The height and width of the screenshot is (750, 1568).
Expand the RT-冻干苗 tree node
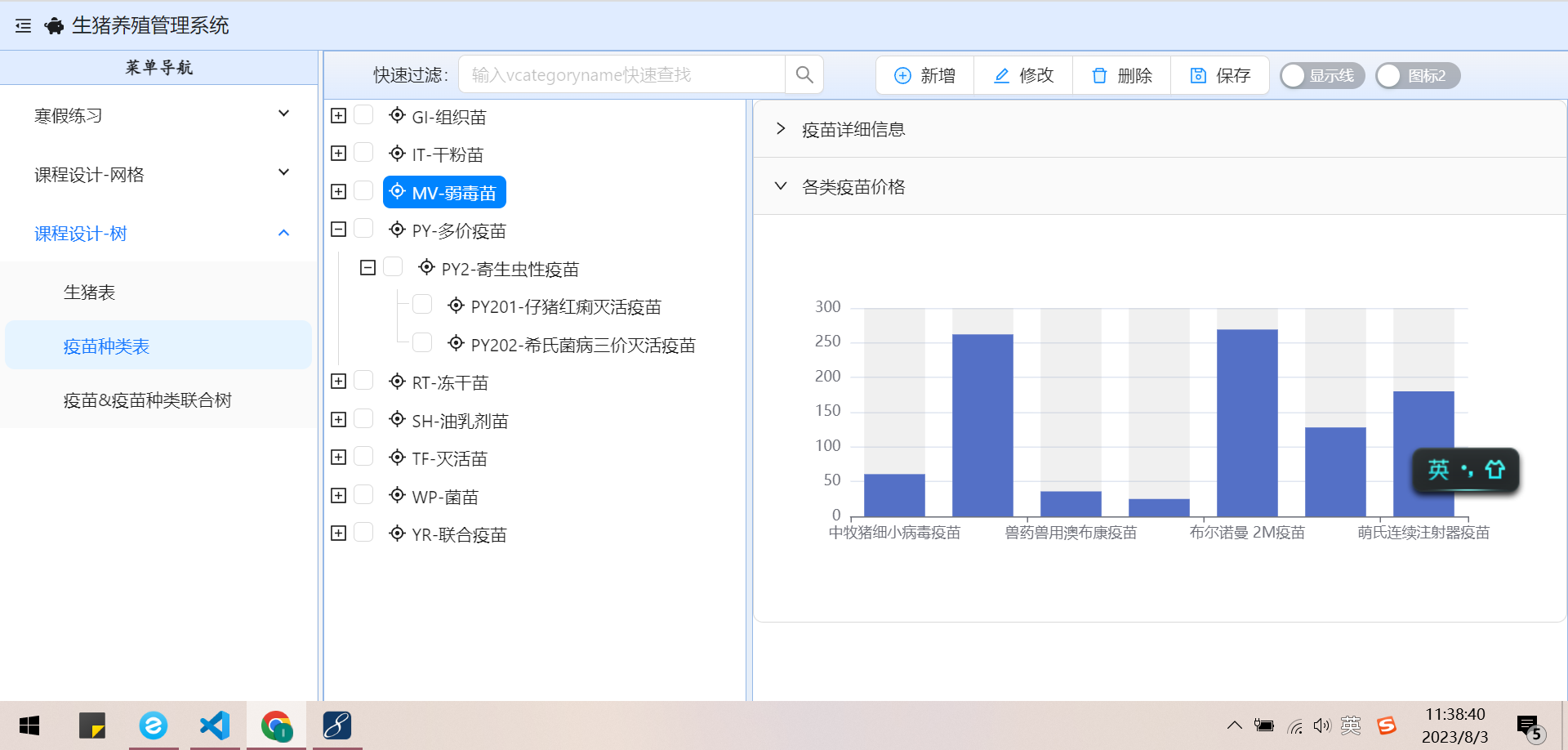338,382
